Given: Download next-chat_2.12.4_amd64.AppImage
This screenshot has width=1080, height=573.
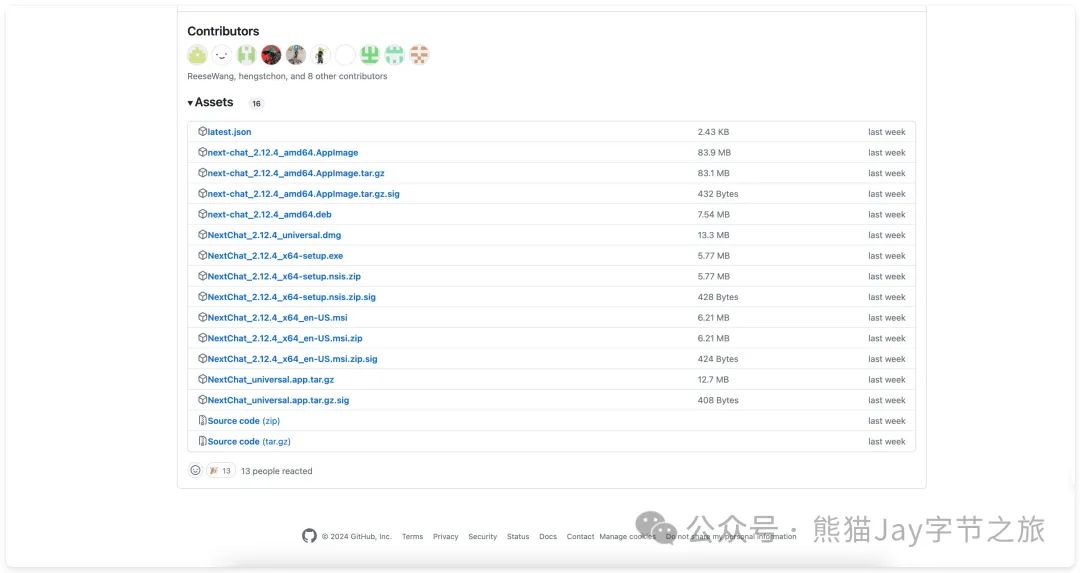Looking at the screenshot, I should pyautogui.click(x=283, y=153).
